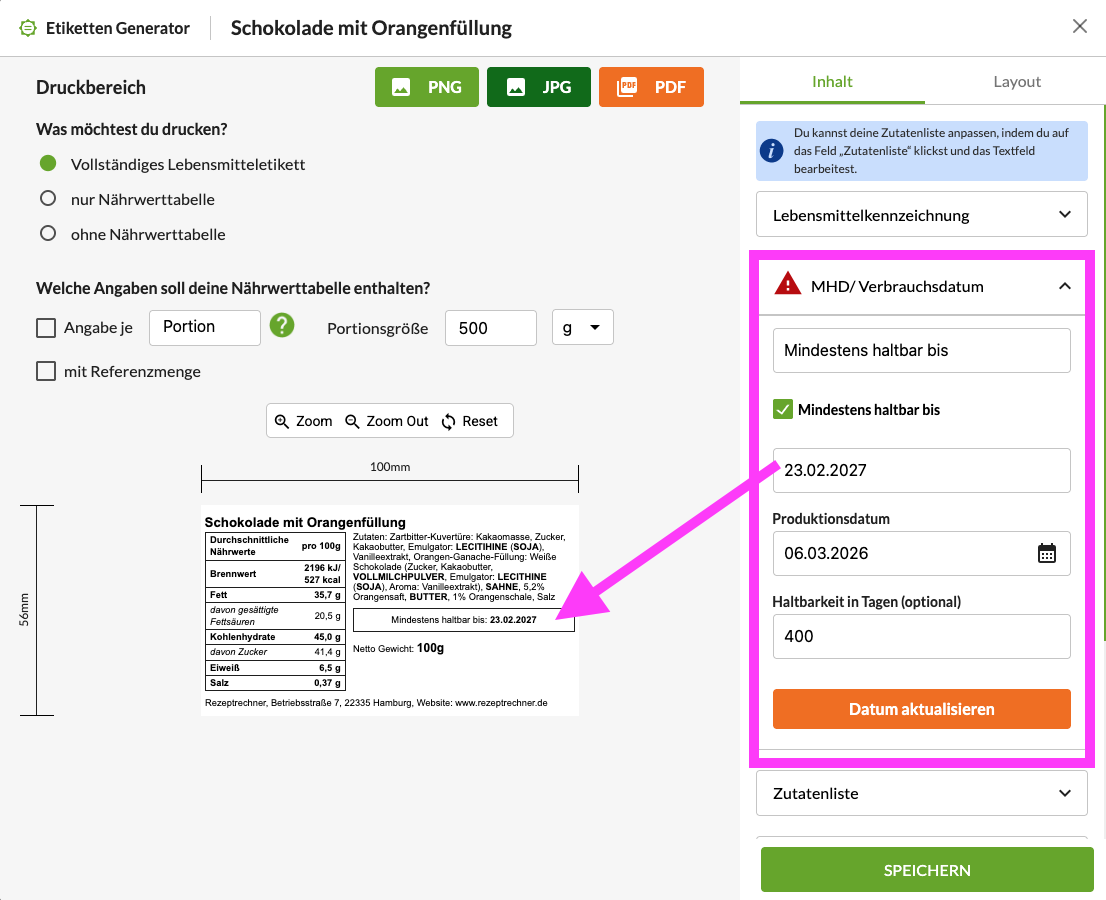
Task: Expand the Zutatenliste section
Action: (x=920, y=793)
